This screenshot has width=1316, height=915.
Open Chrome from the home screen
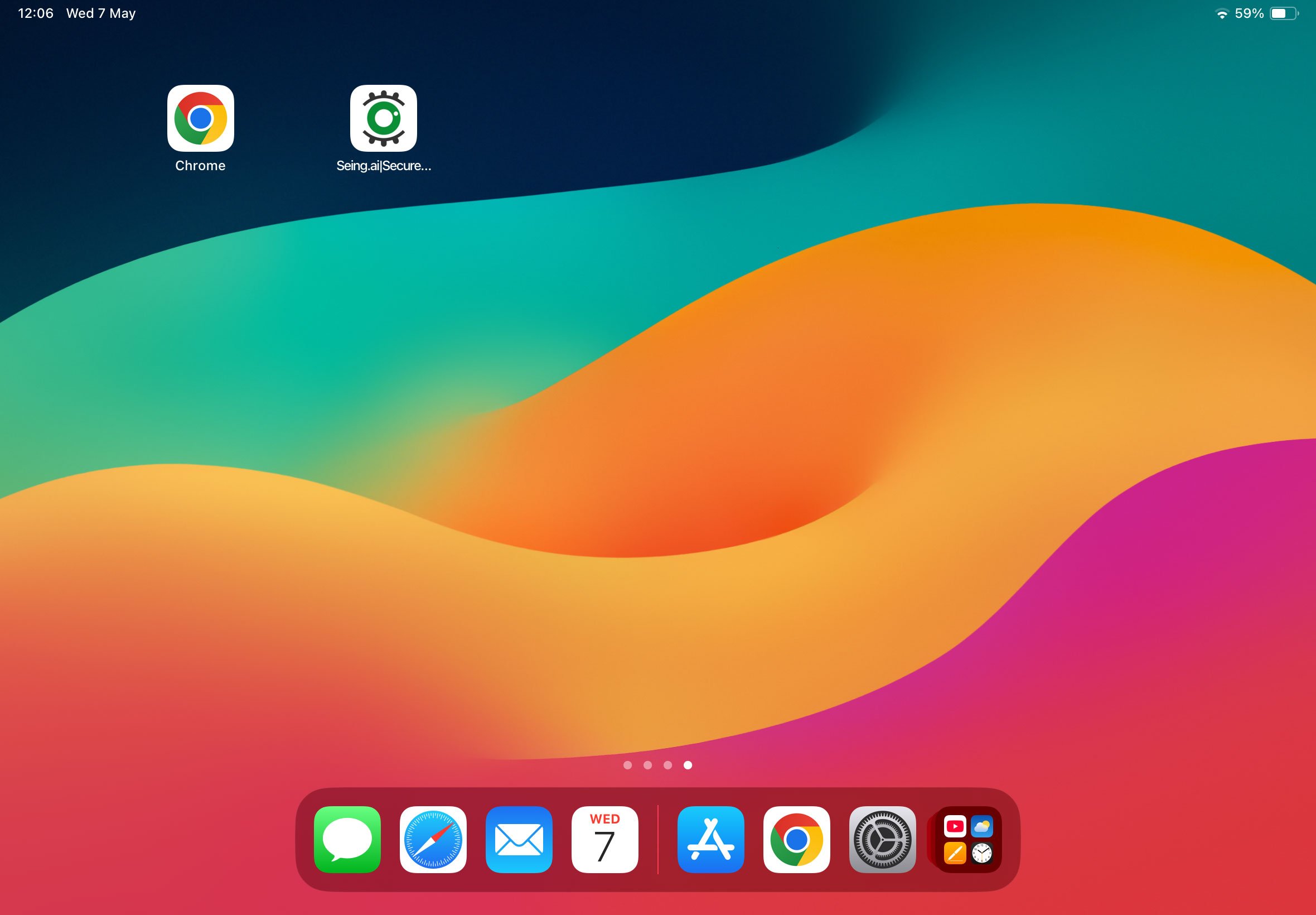(201, 118)
